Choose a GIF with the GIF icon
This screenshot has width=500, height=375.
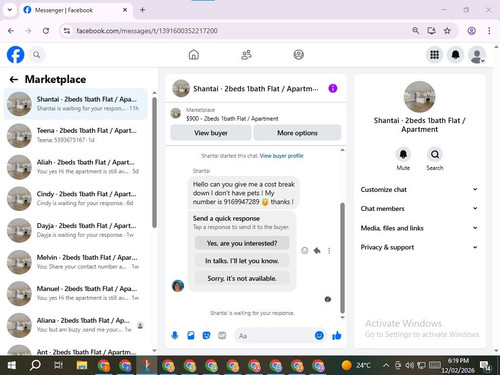click(x=222, y=335)
